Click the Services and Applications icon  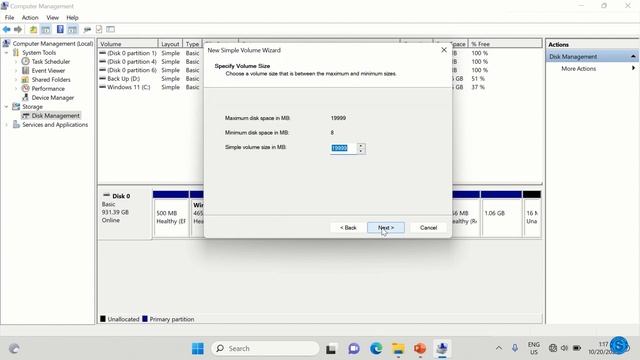16,124
